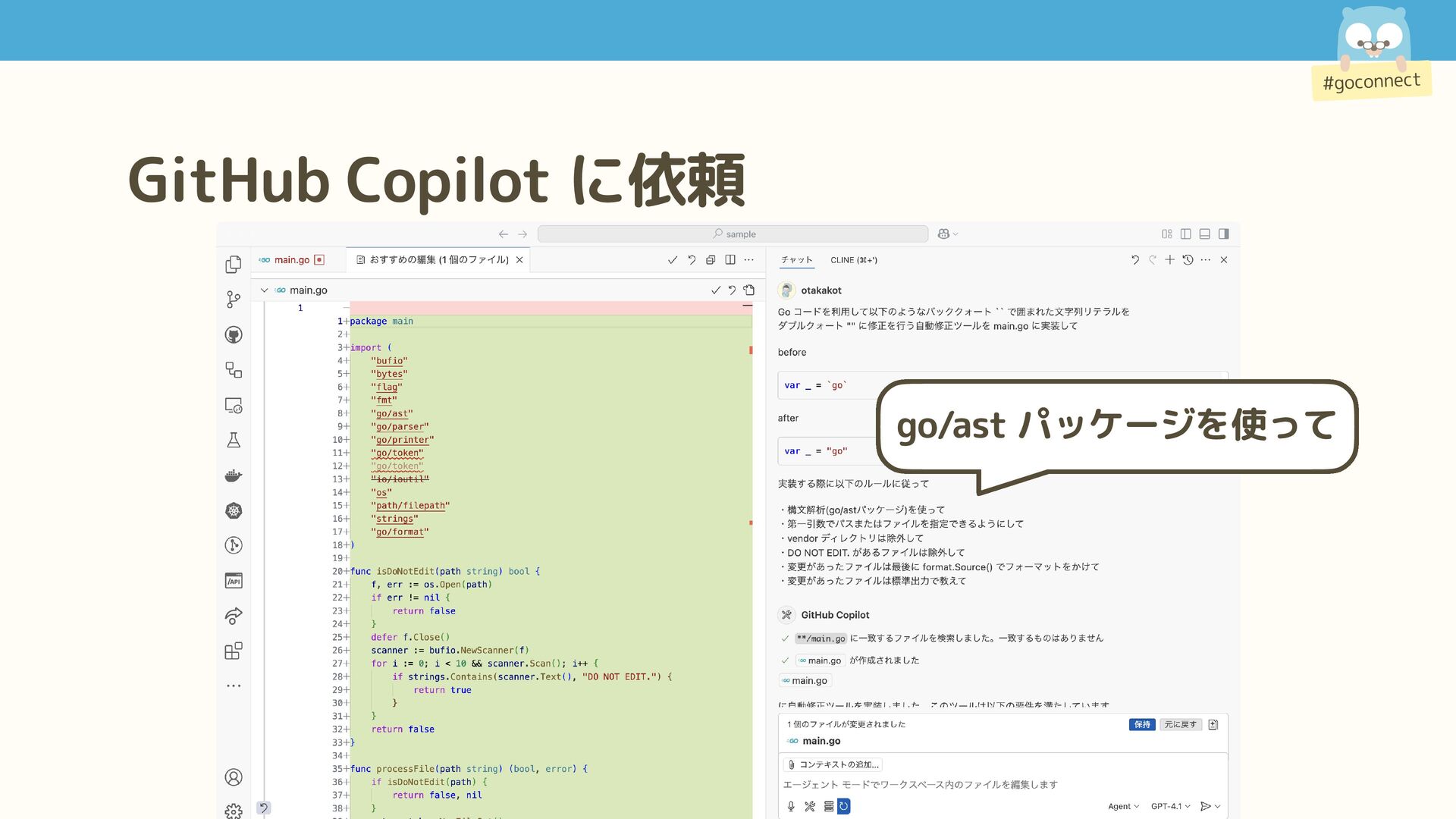Screen dimensions: 1456x819
Task: Show chat history with the clock icon
Action: [1188, 259]
